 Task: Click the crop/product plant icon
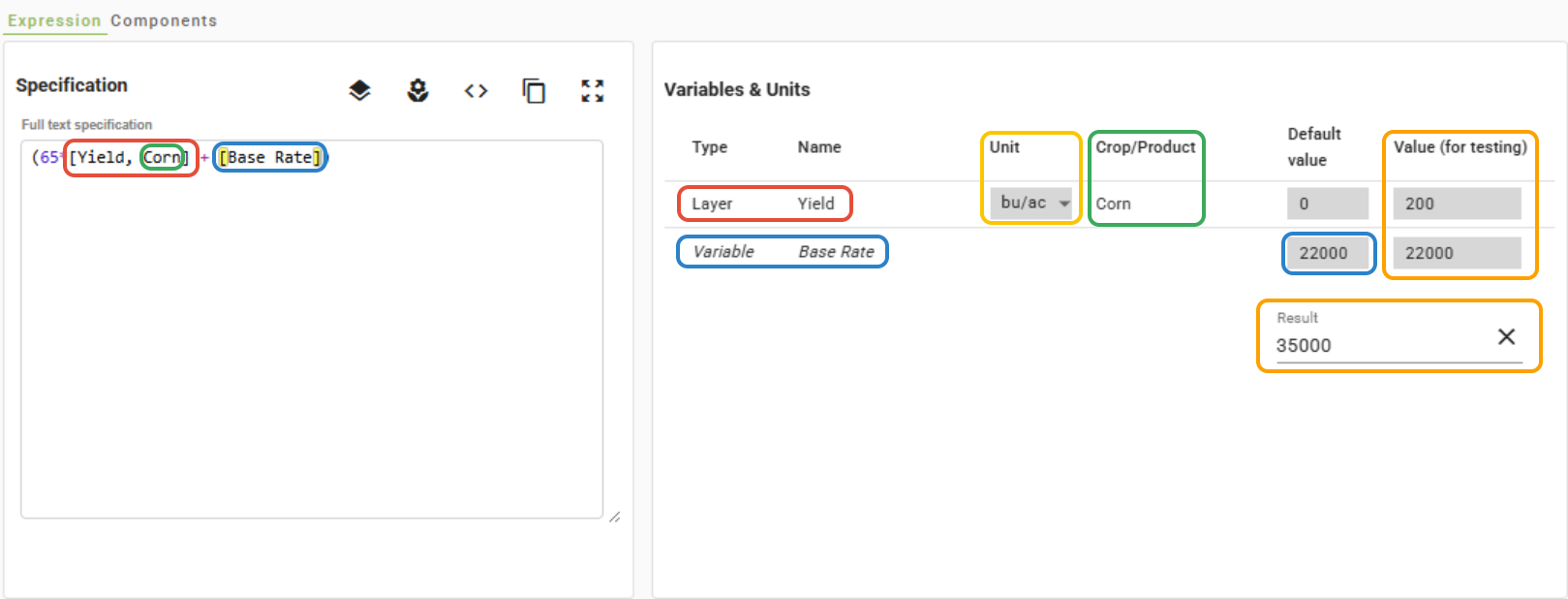(x=417, y=91)
